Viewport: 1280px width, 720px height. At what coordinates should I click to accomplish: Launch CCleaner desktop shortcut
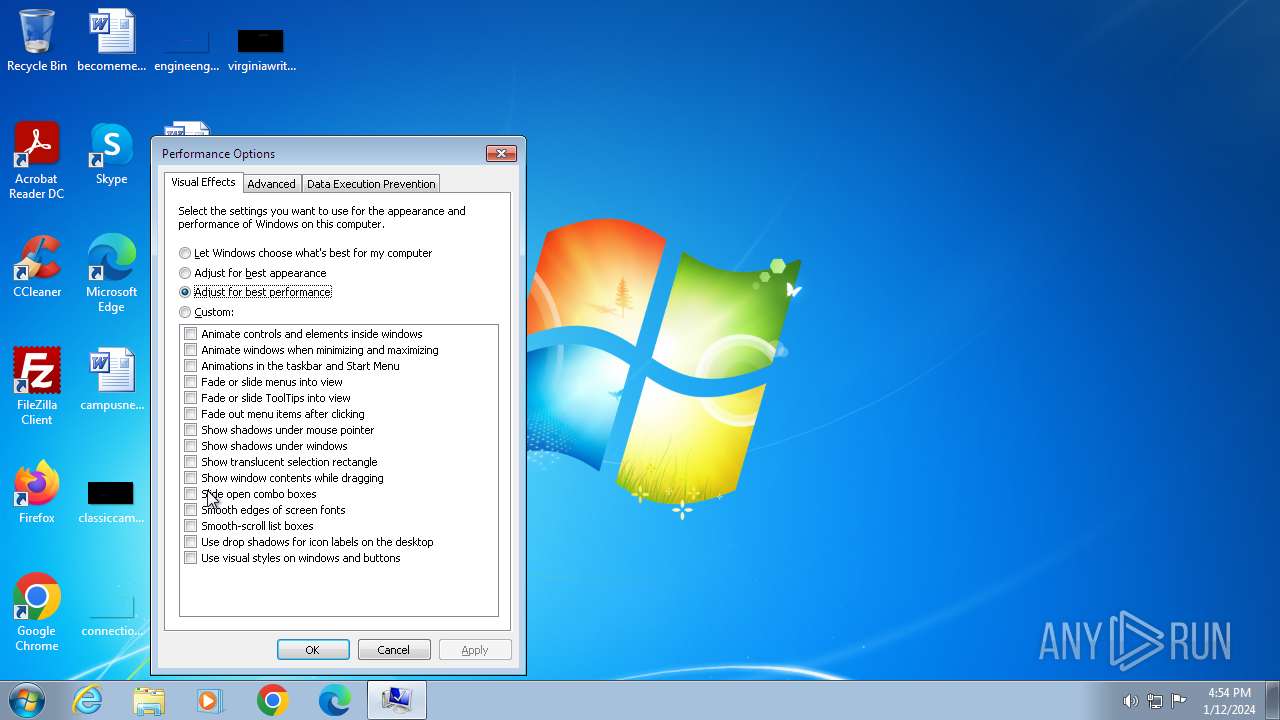coord(37,266)
